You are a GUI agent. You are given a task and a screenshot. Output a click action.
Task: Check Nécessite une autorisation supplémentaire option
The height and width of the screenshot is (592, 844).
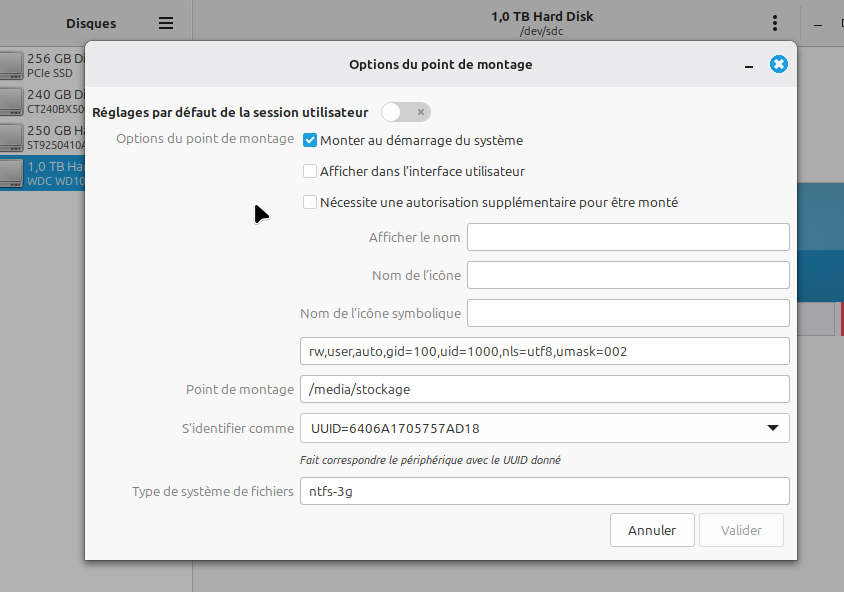click(310, 202)
